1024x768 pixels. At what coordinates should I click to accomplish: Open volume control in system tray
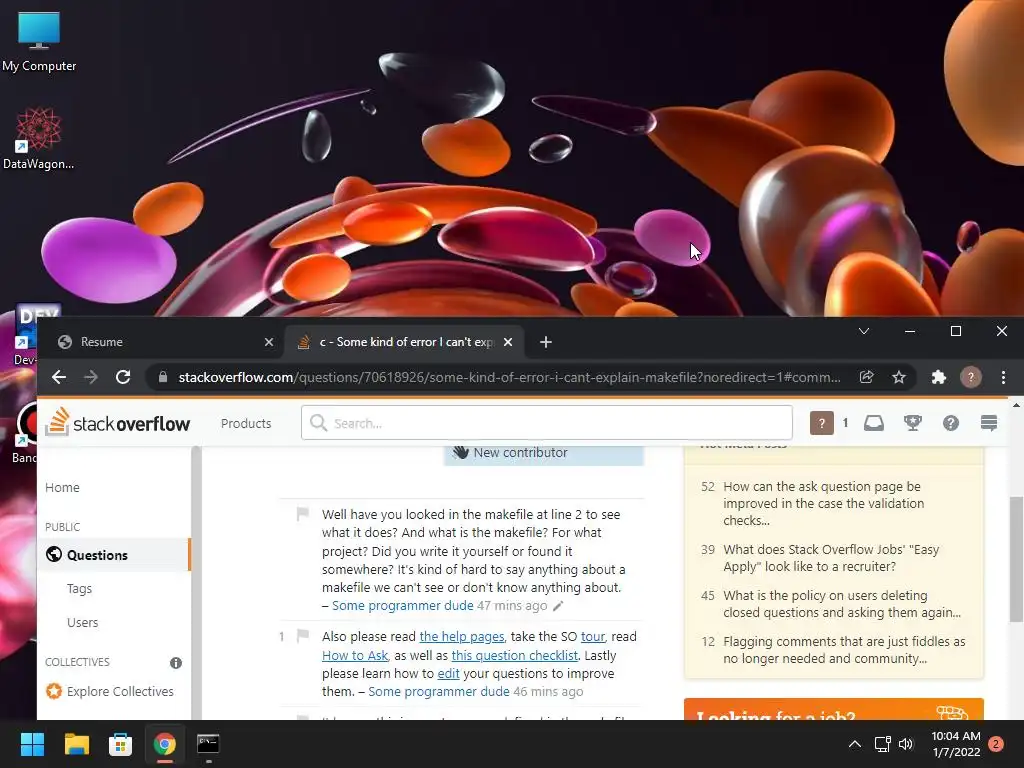pos(906,744)
